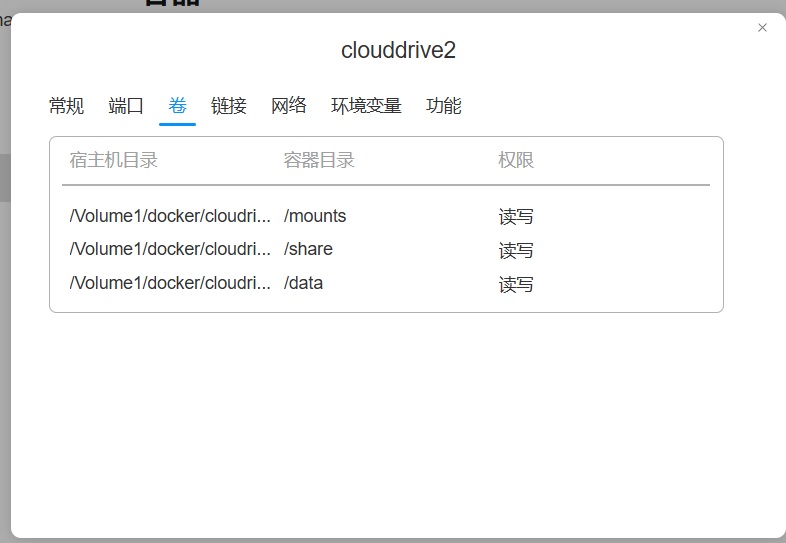Click the 容器目录 column header
786x543 pixels.
coord(319,160)
